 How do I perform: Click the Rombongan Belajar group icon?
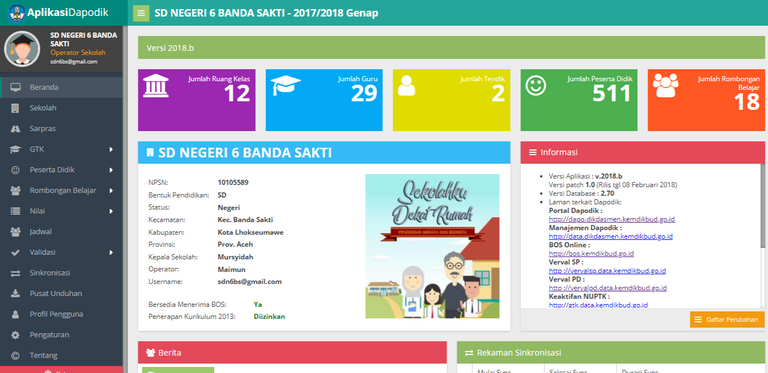16,190
